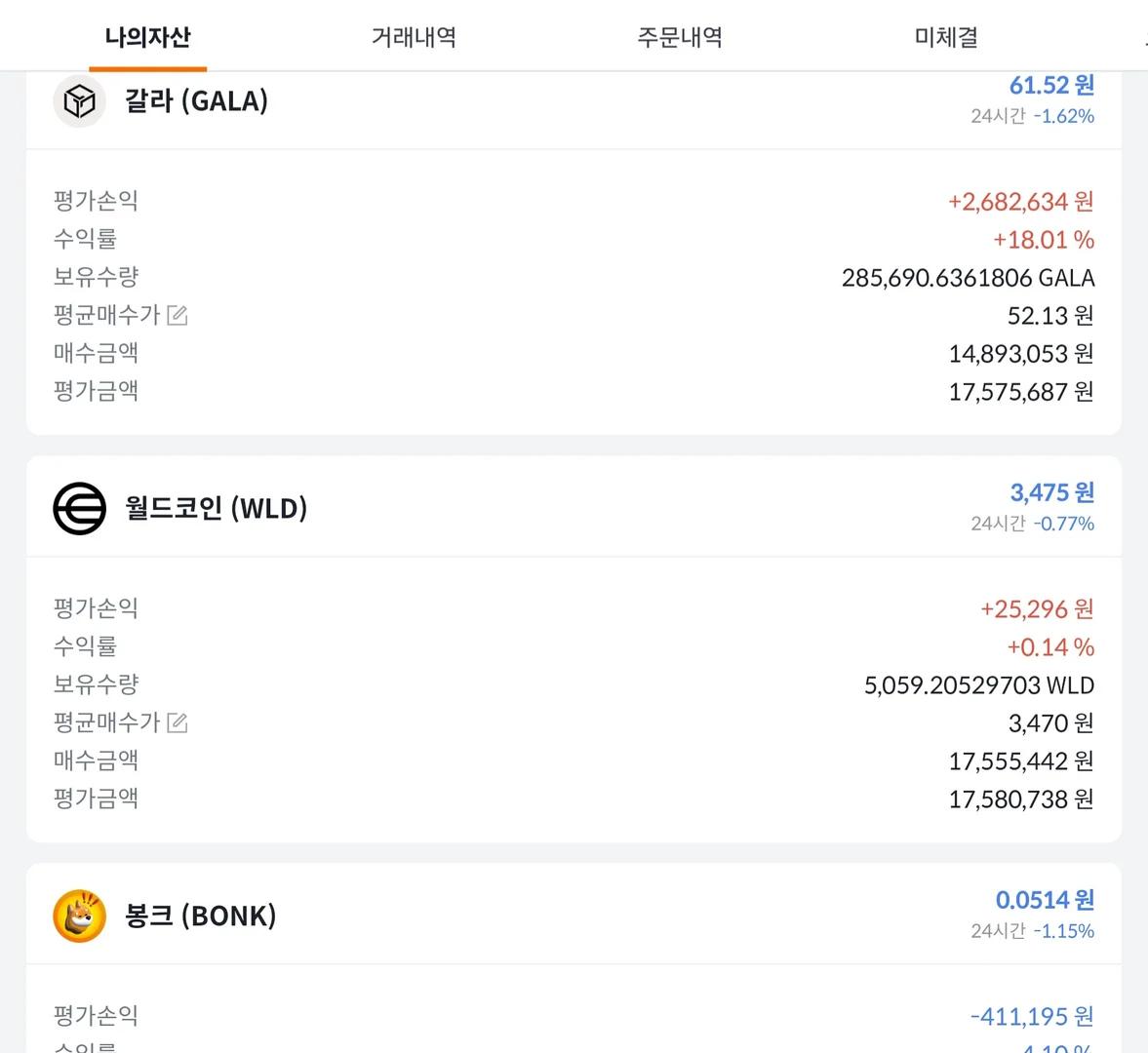Tap BONK current price 0.0514 원
This screenshot has height=1053, width=1148.
pyautogui.click(x=1044, y=900)
